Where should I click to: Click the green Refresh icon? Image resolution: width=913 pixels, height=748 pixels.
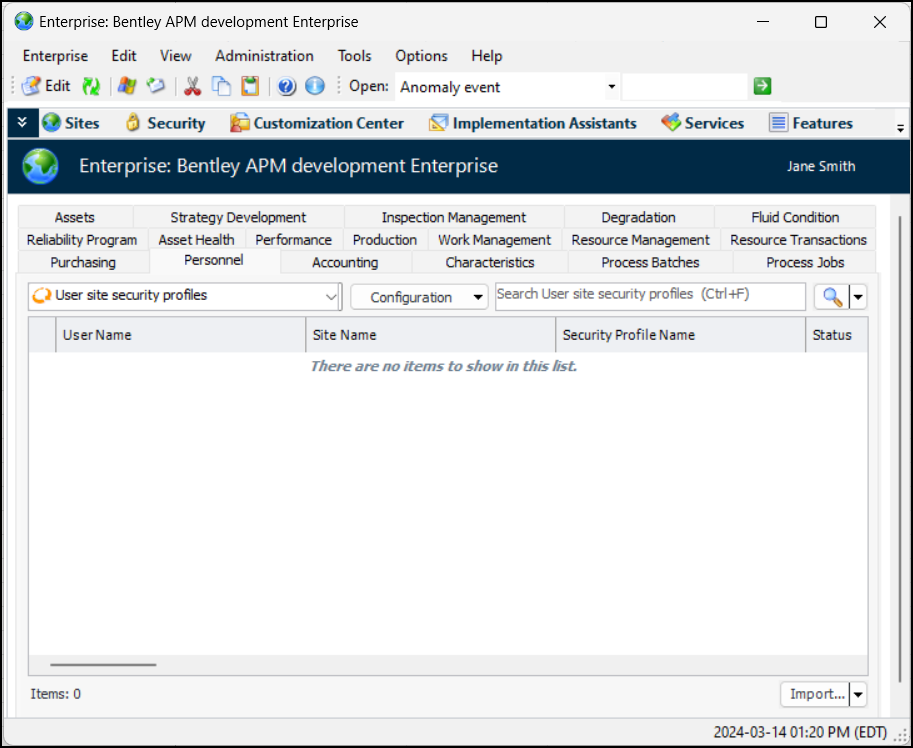tap(91, 86)
